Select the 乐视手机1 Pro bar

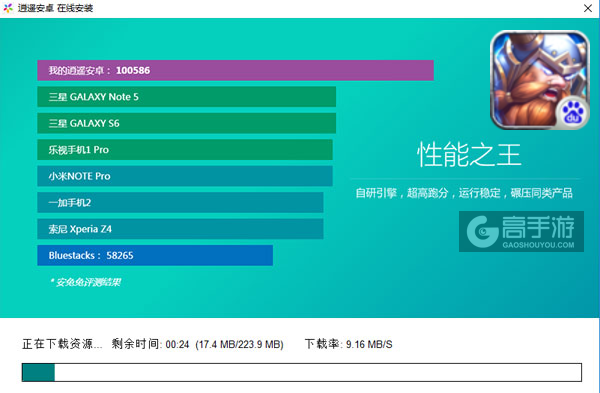pyautogui.click(x=185, y=150)
